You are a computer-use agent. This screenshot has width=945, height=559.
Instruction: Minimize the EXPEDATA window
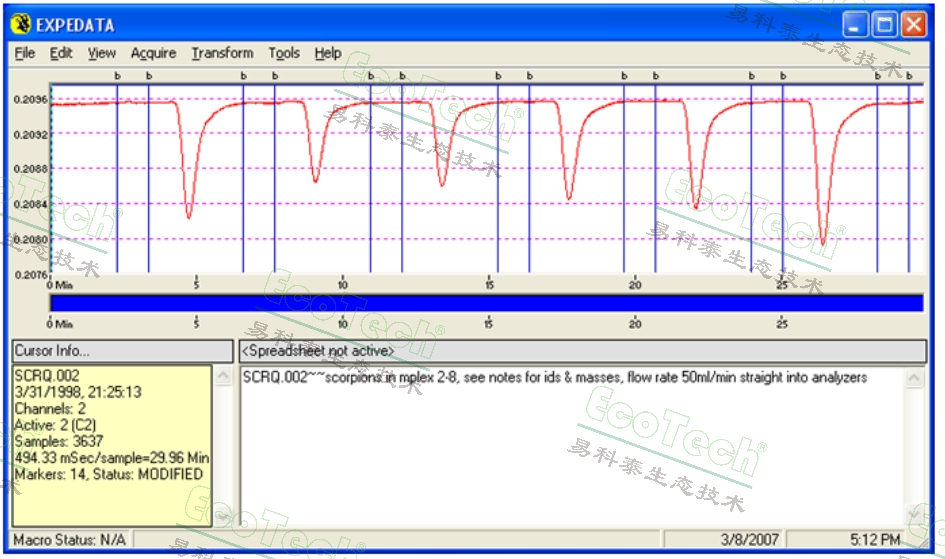pyautogui.click(x=855, y=24)
